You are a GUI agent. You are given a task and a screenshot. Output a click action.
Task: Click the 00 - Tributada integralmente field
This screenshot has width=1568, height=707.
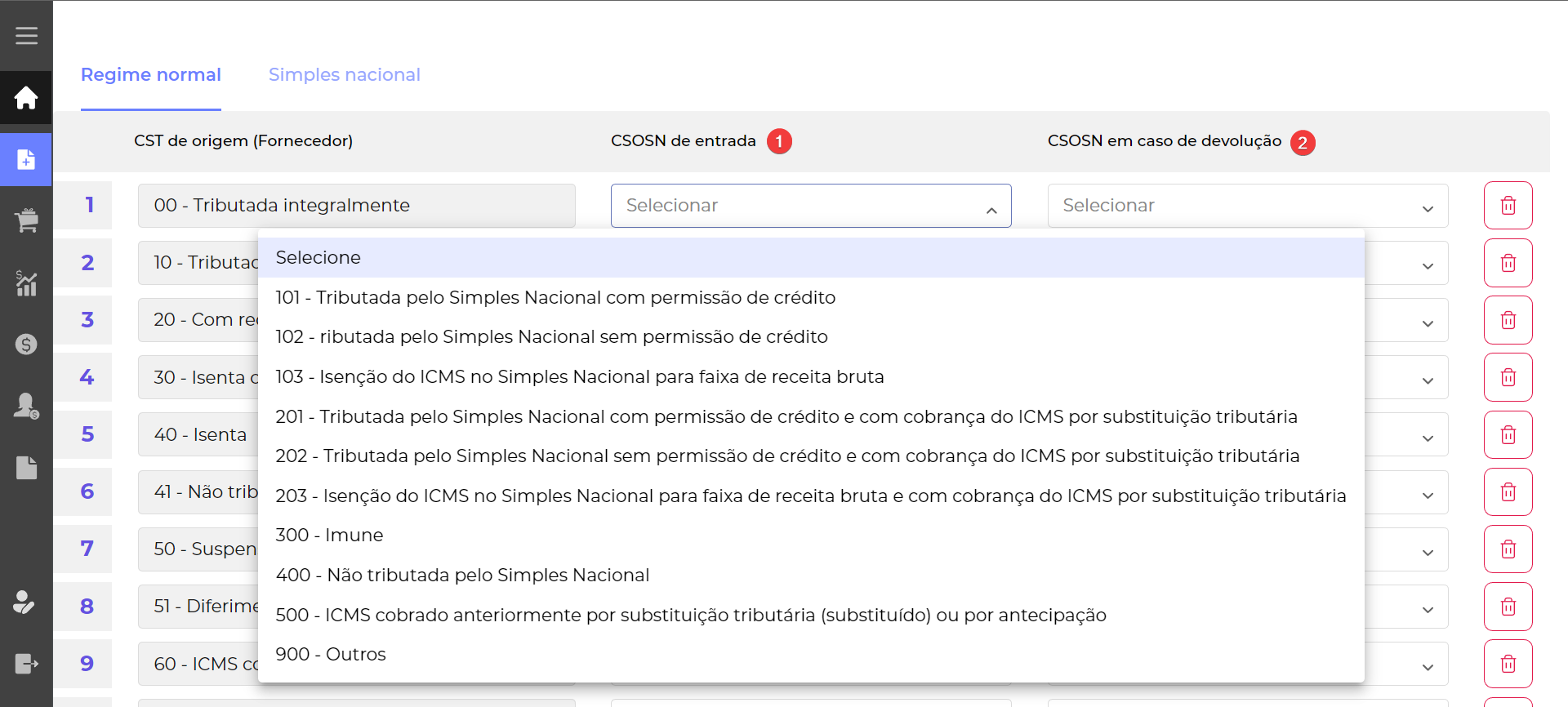356,206
